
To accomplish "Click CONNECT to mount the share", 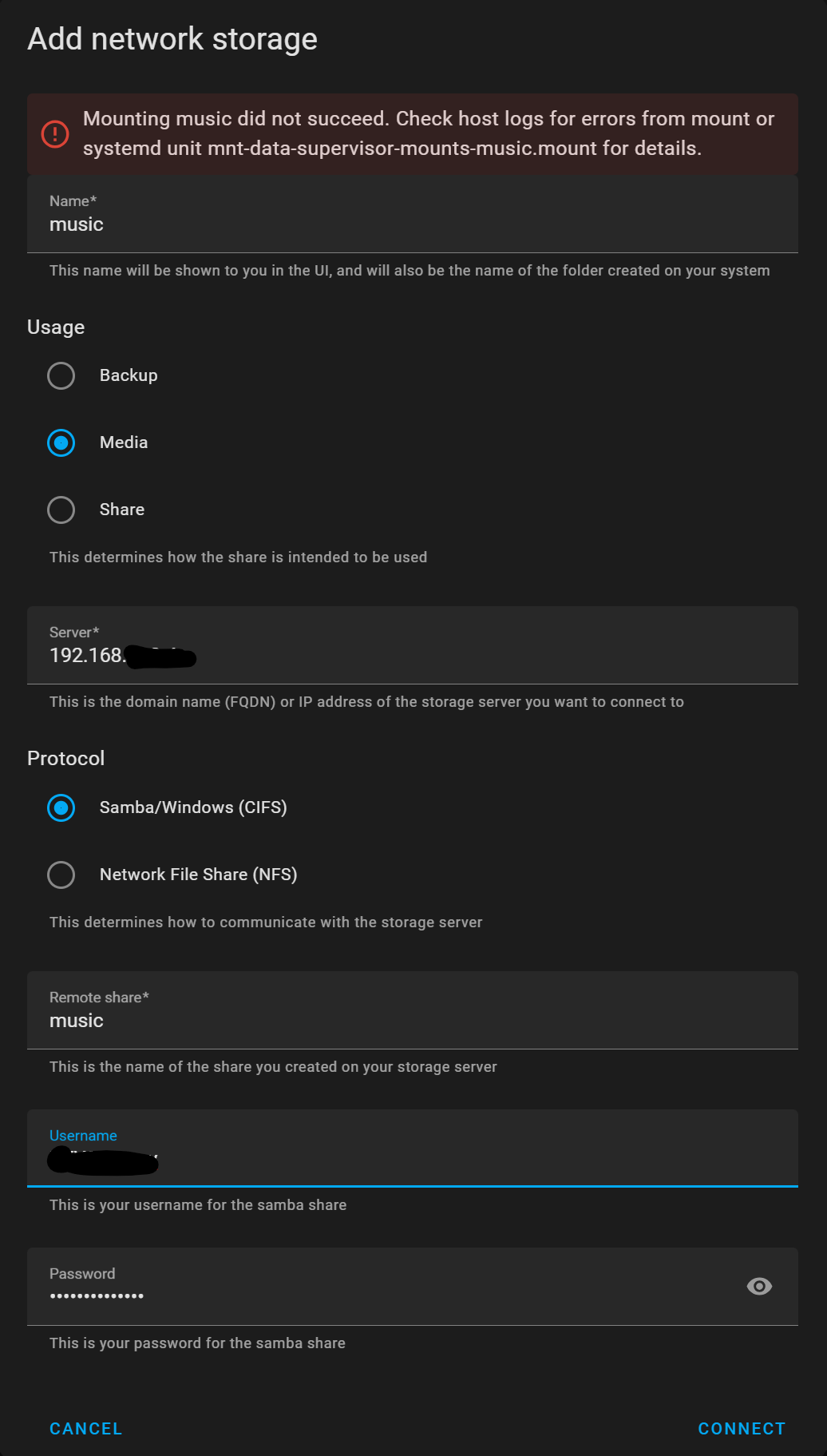I will (x=742, y=1428).
